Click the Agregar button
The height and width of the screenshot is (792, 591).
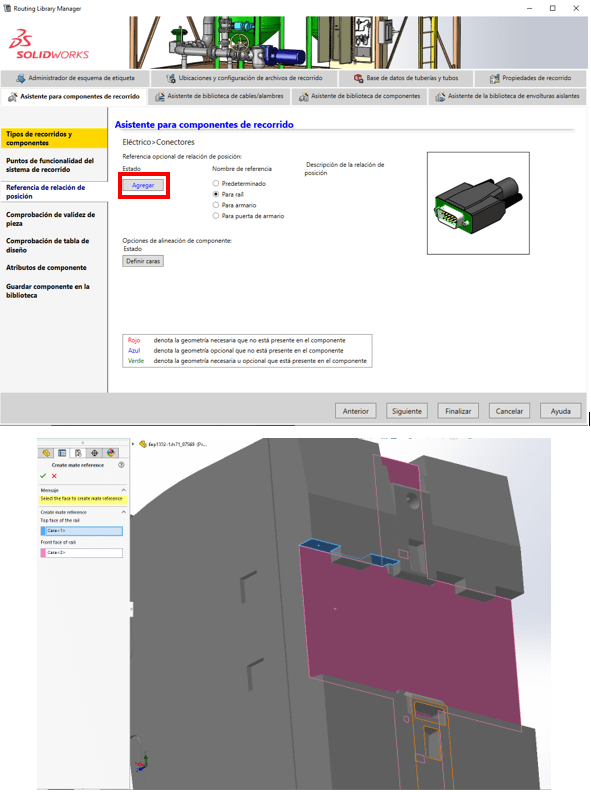point(143,185)
